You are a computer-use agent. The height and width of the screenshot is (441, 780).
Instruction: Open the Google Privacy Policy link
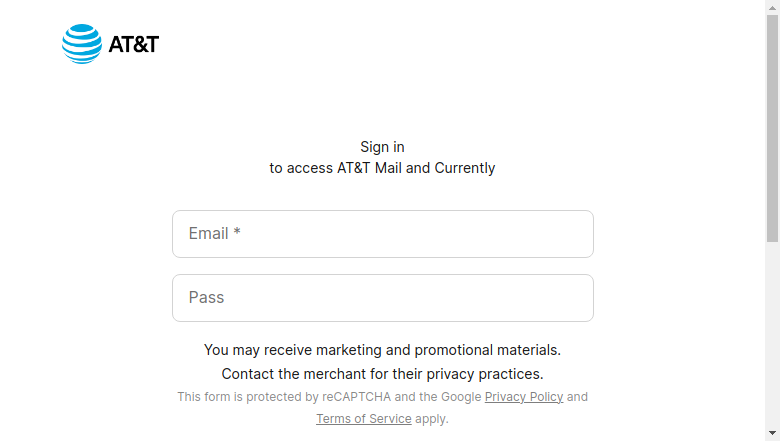[x=524, y=397]
